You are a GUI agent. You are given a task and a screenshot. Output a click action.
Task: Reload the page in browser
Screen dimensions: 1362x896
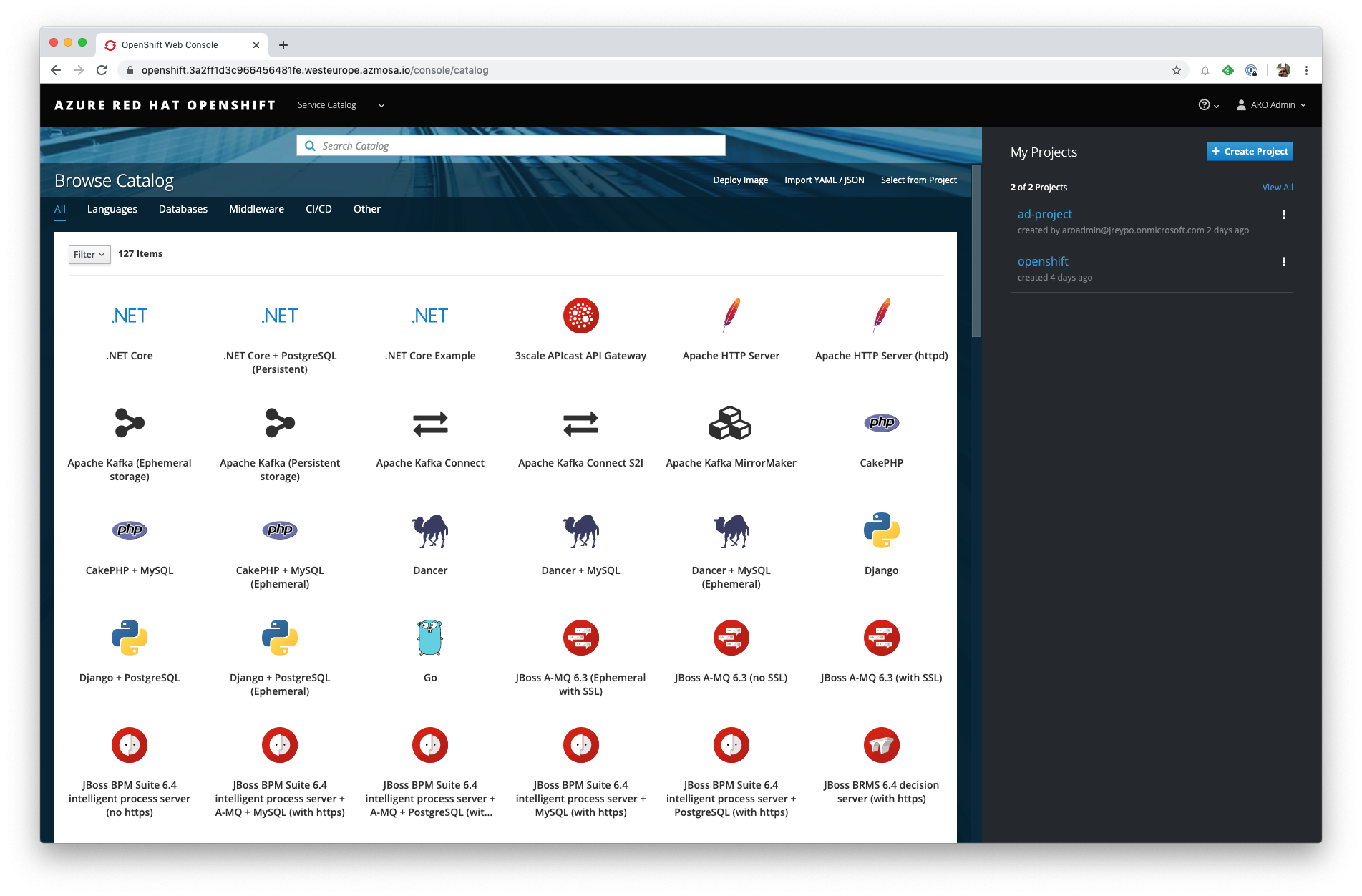pos(102,70)
